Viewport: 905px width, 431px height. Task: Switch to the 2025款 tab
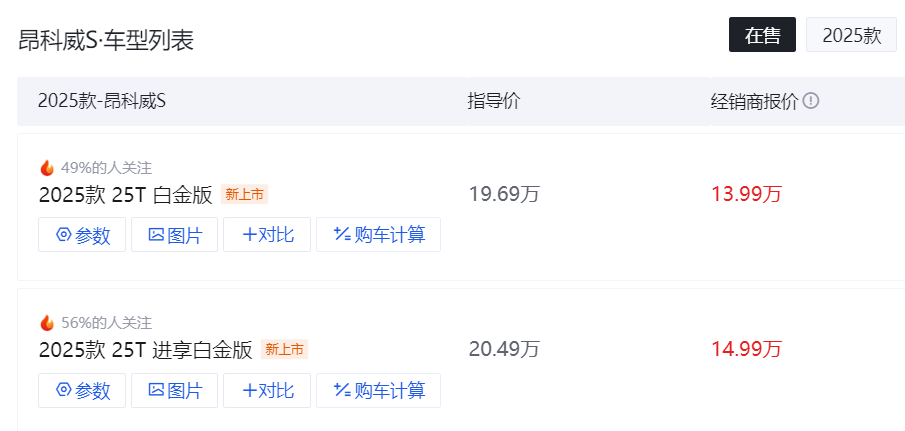pos(851,35)
